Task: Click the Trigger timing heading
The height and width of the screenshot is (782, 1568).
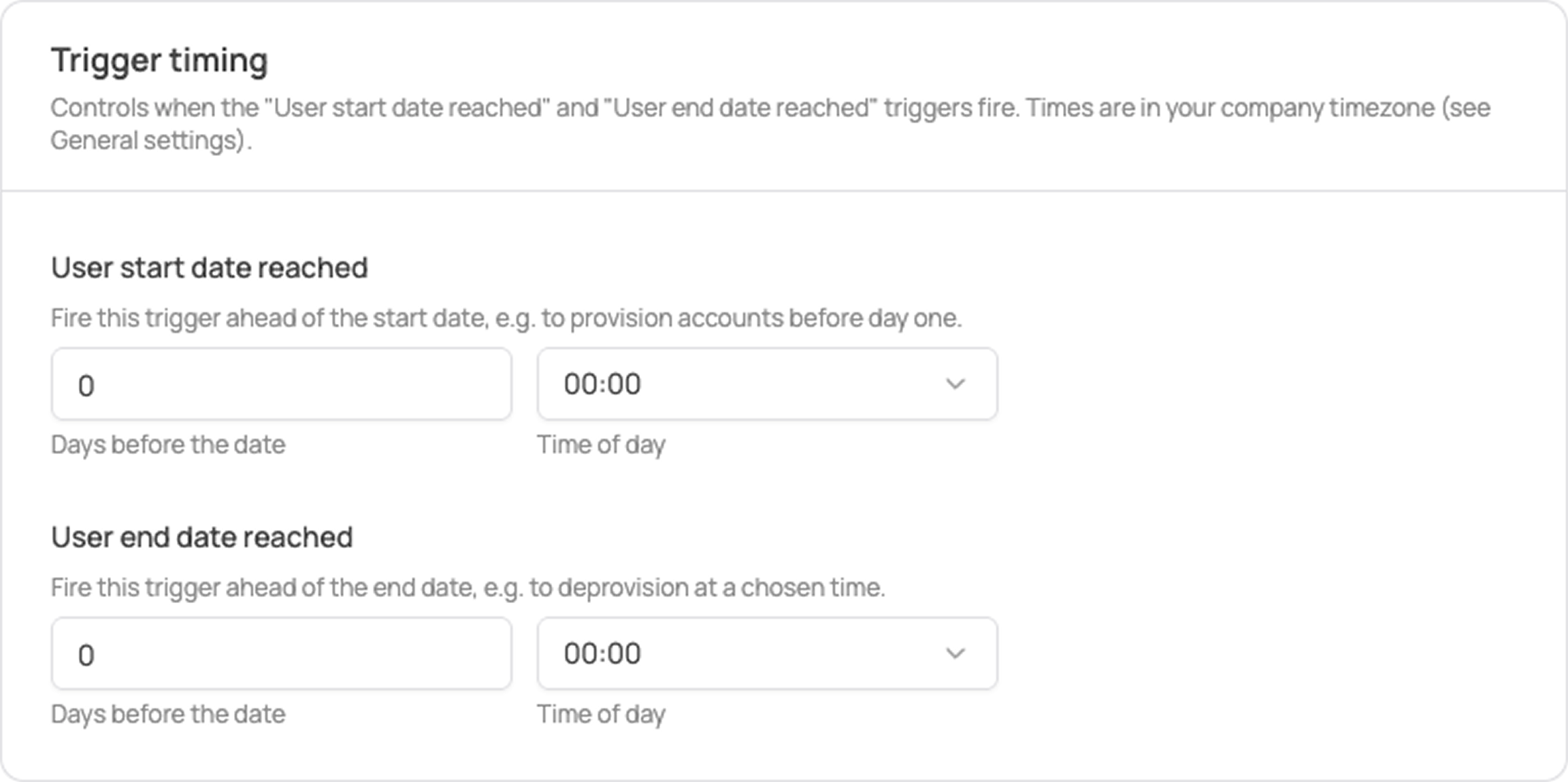Action: point(159,61)
